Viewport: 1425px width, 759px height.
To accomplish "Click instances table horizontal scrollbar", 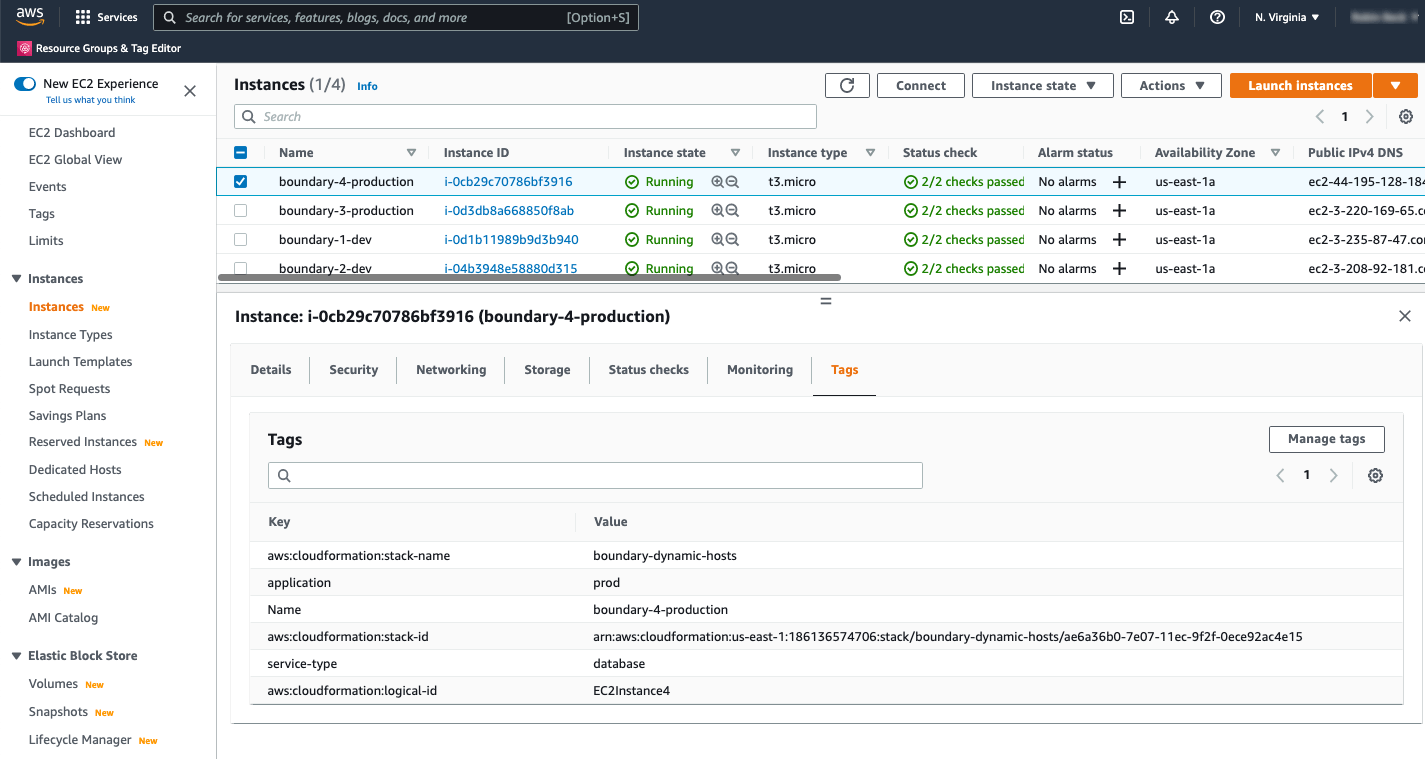I will click(530, 277).
